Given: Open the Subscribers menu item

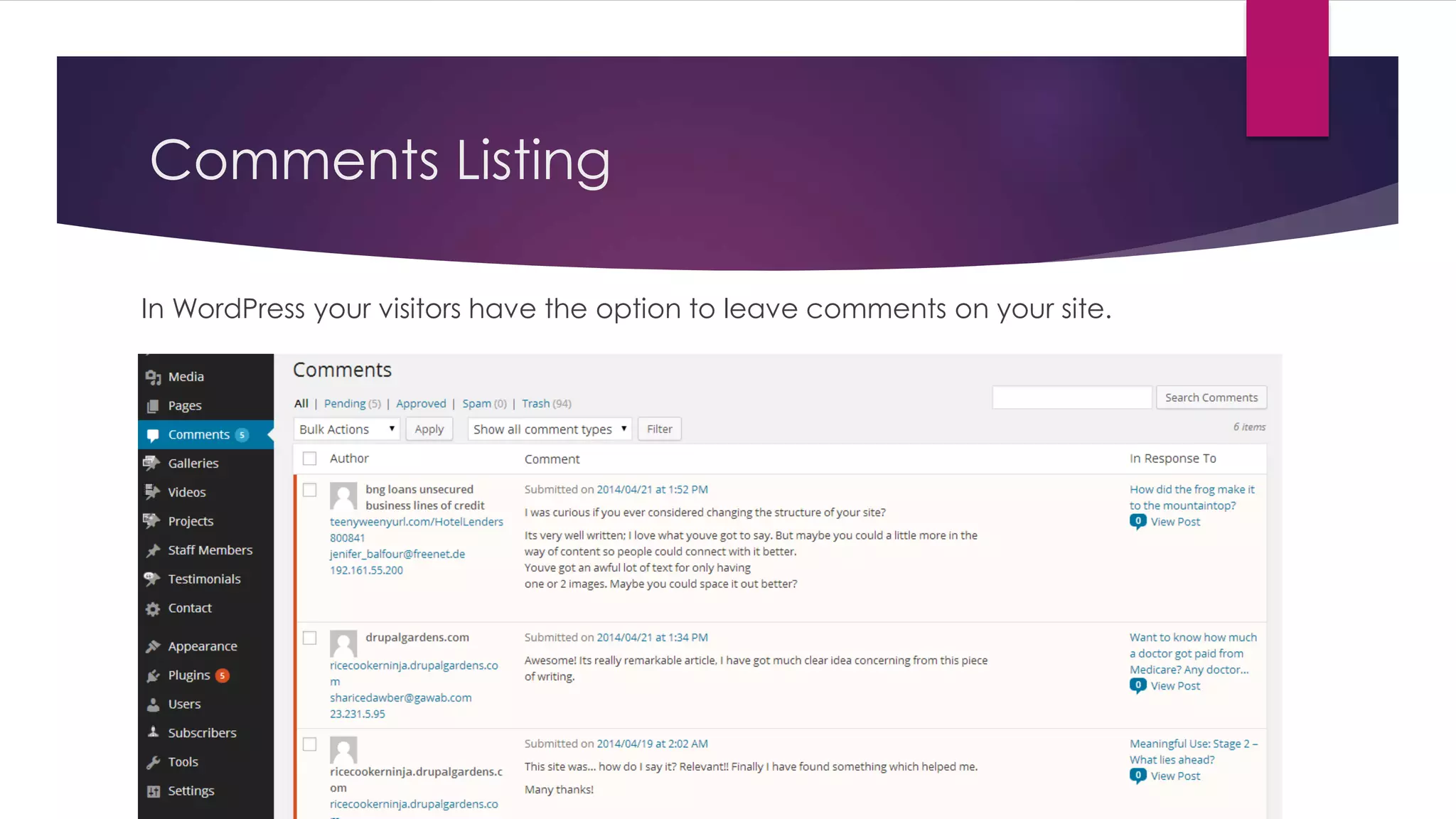Looking at the screenshot, I should tap(202, 733).
